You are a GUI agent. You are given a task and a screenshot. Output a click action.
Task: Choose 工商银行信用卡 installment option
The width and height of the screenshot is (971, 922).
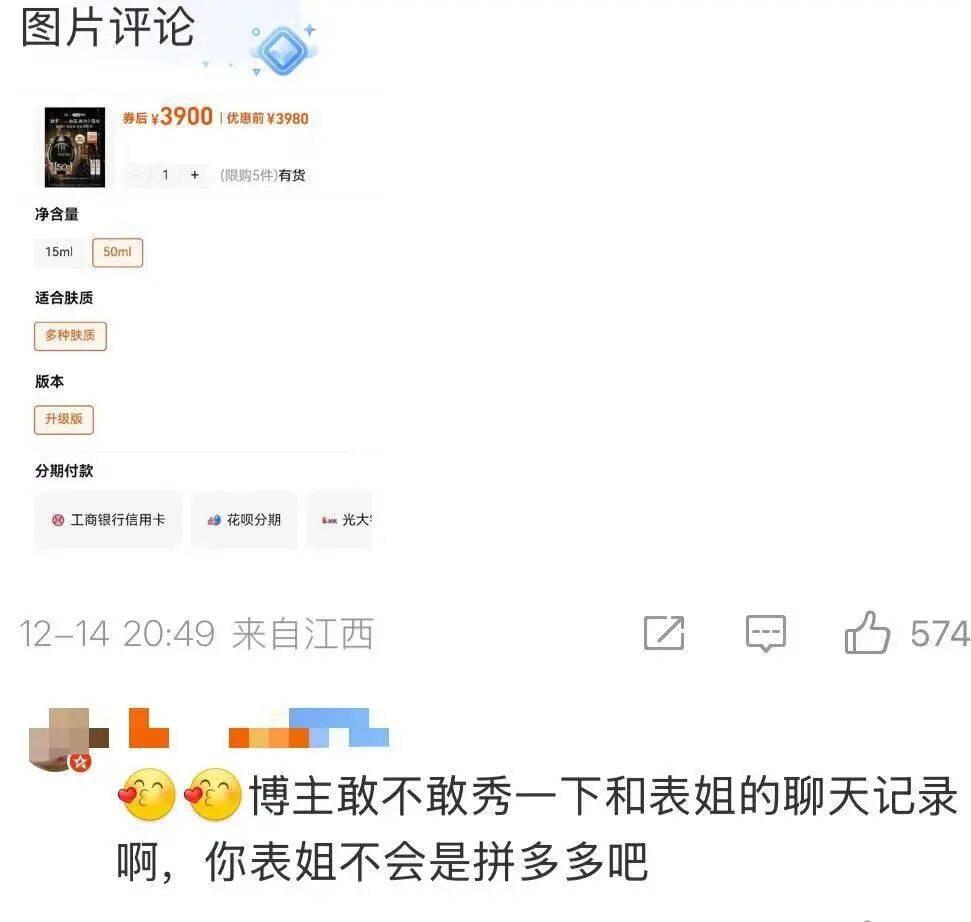pyautogui.click(x=108, y=520)
